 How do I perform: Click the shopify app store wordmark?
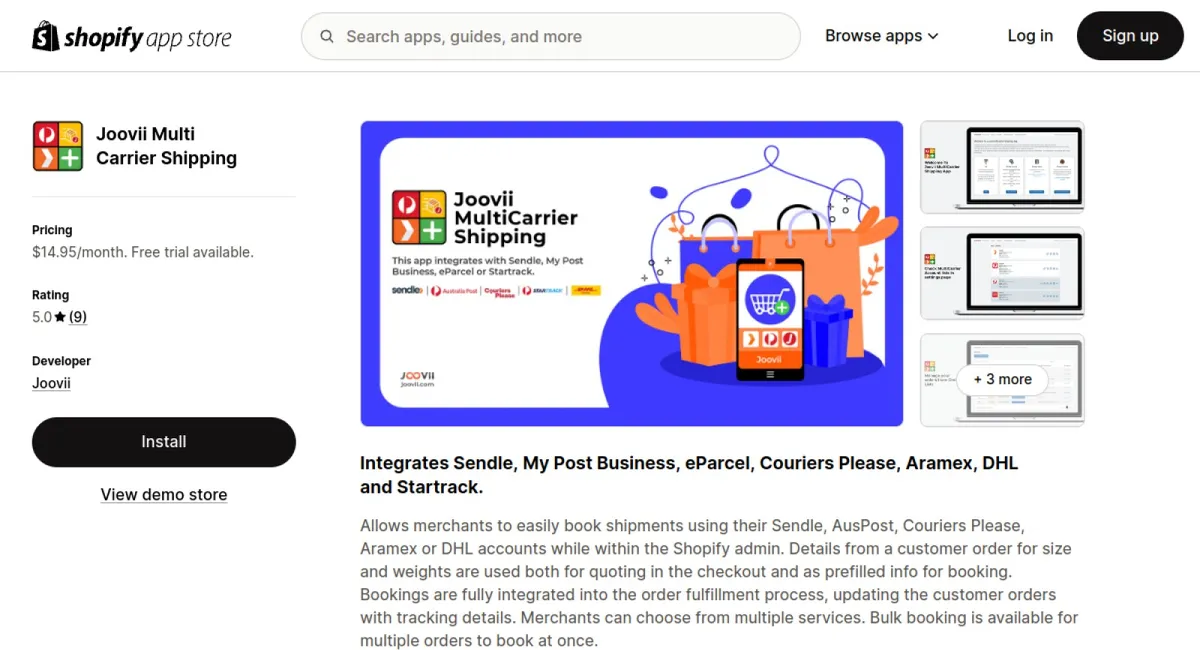[x=148, y=38]
